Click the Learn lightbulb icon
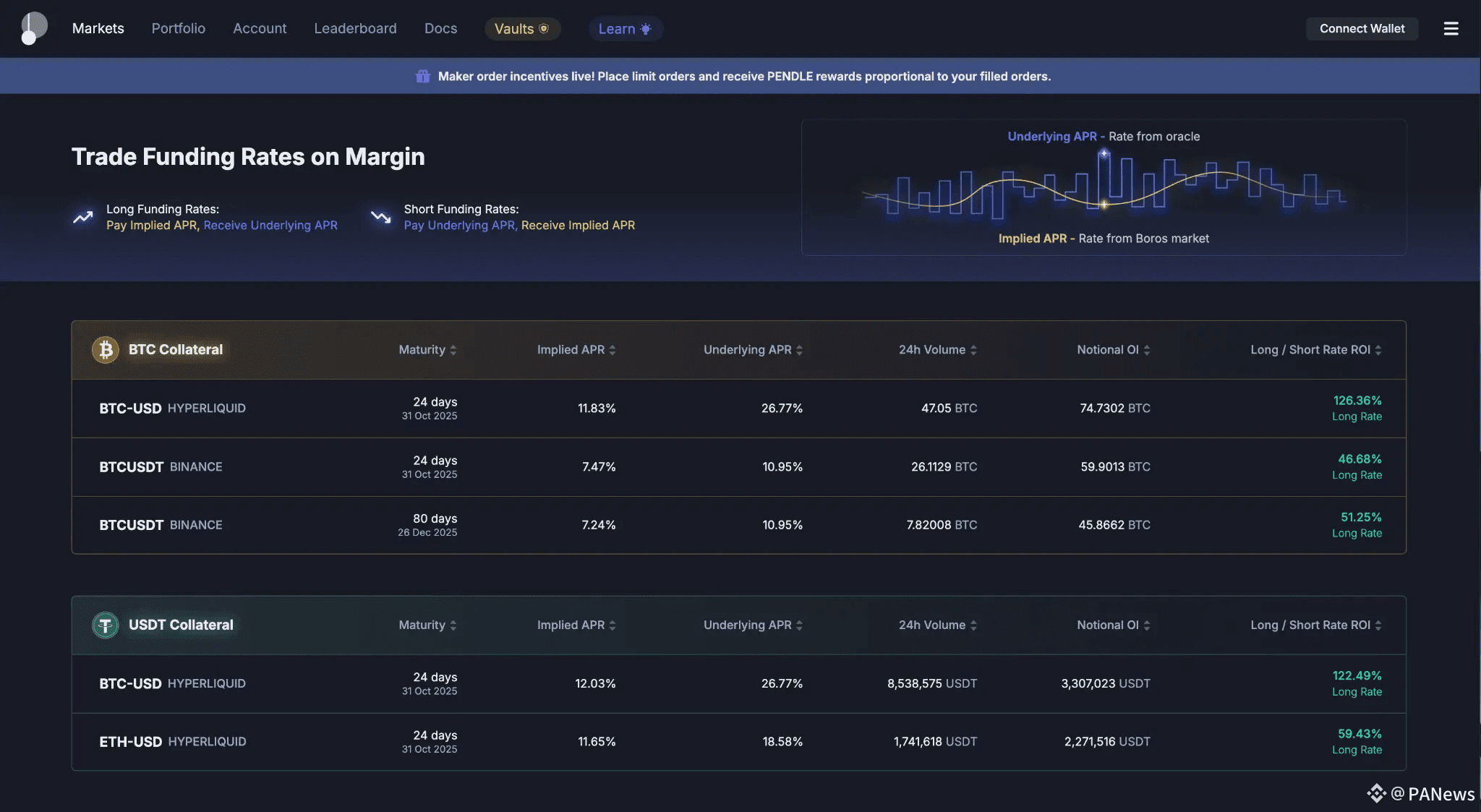Viewport: 1481px width, 812px height. click(646, 29)
